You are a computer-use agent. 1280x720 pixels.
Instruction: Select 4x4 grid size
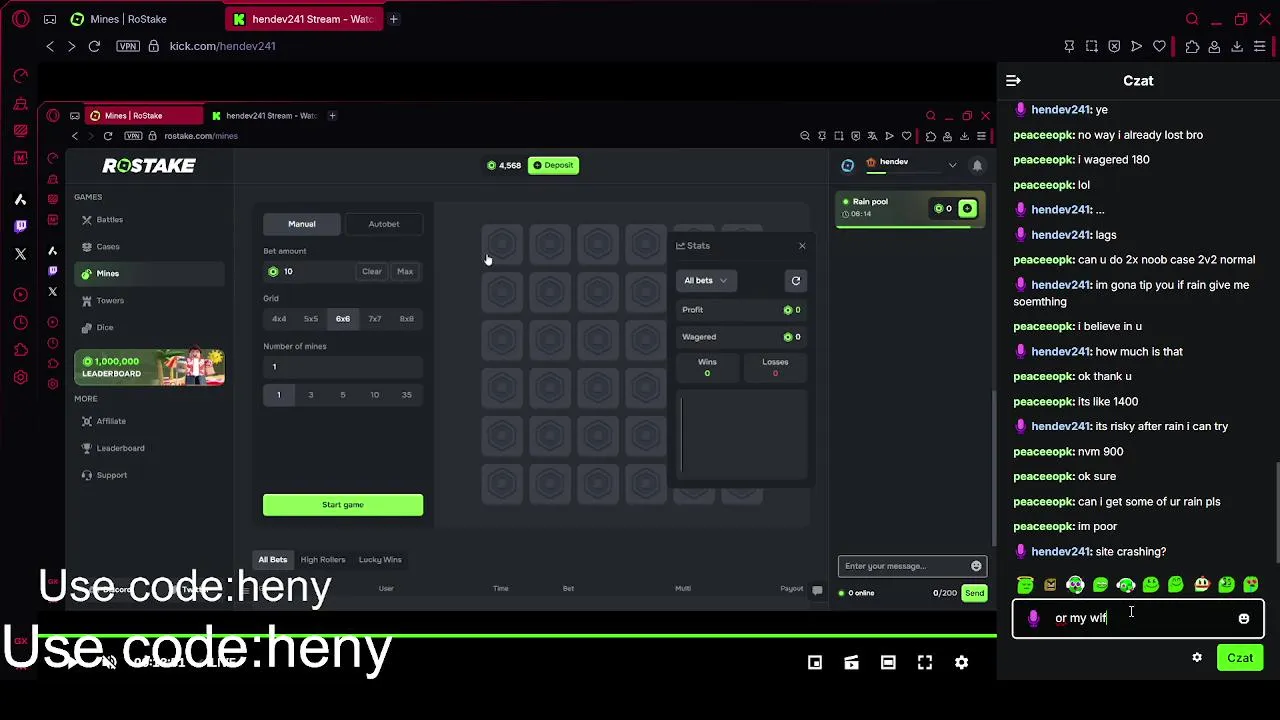click(279, 319)
